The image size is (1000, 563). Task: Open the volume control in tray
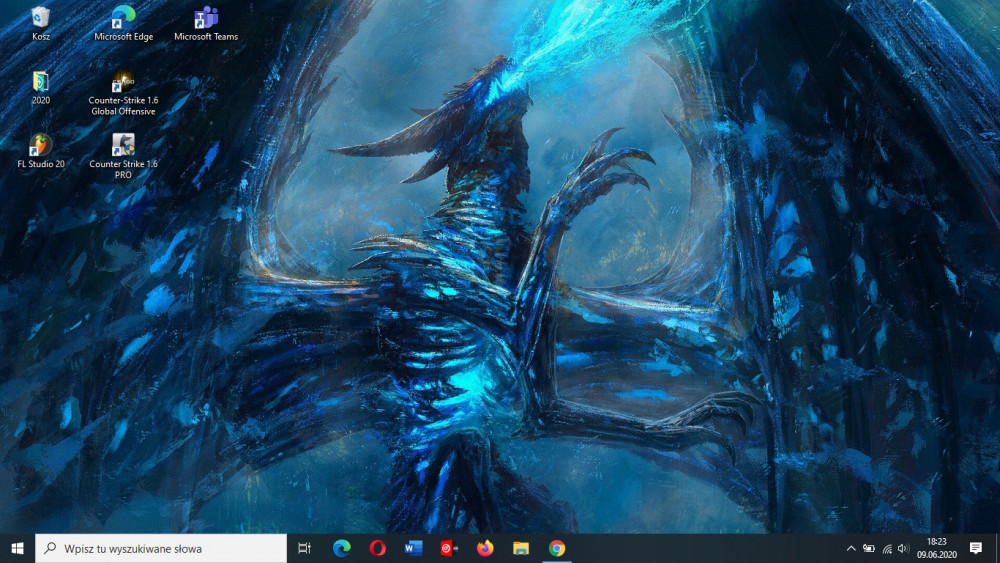[903, 548]
